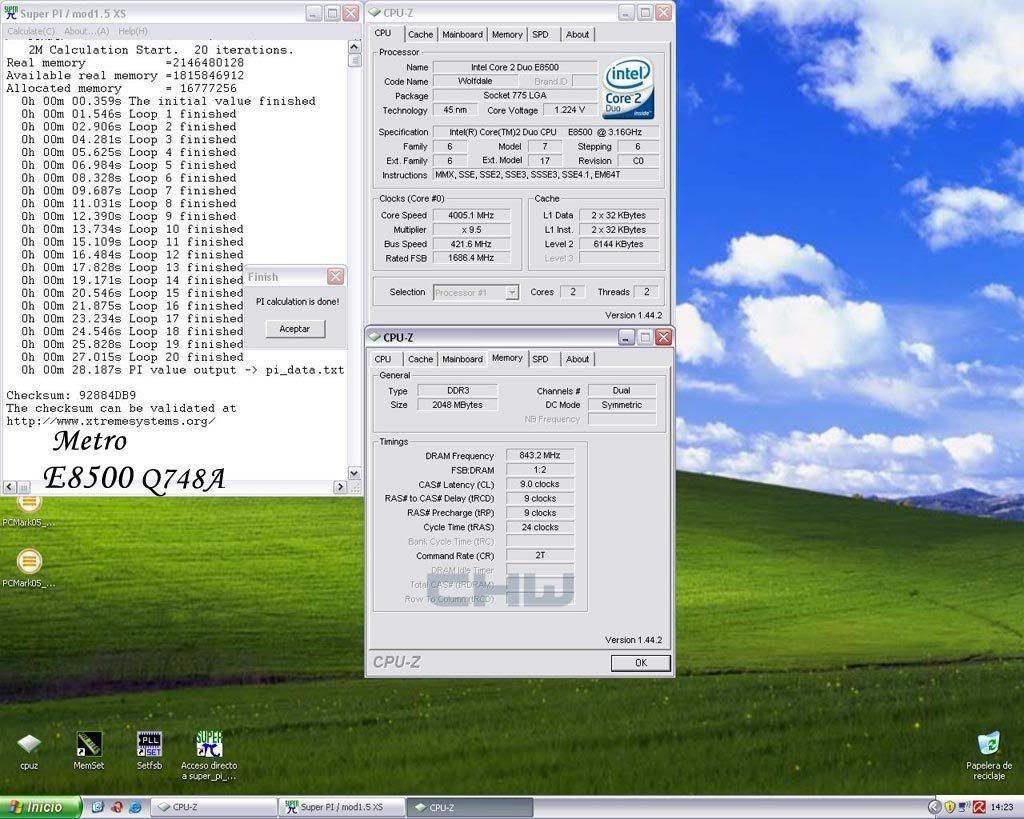Open the Calculate(C) menu in Super PI
Screen dimensions: 1024x819
tap(31, 31)
